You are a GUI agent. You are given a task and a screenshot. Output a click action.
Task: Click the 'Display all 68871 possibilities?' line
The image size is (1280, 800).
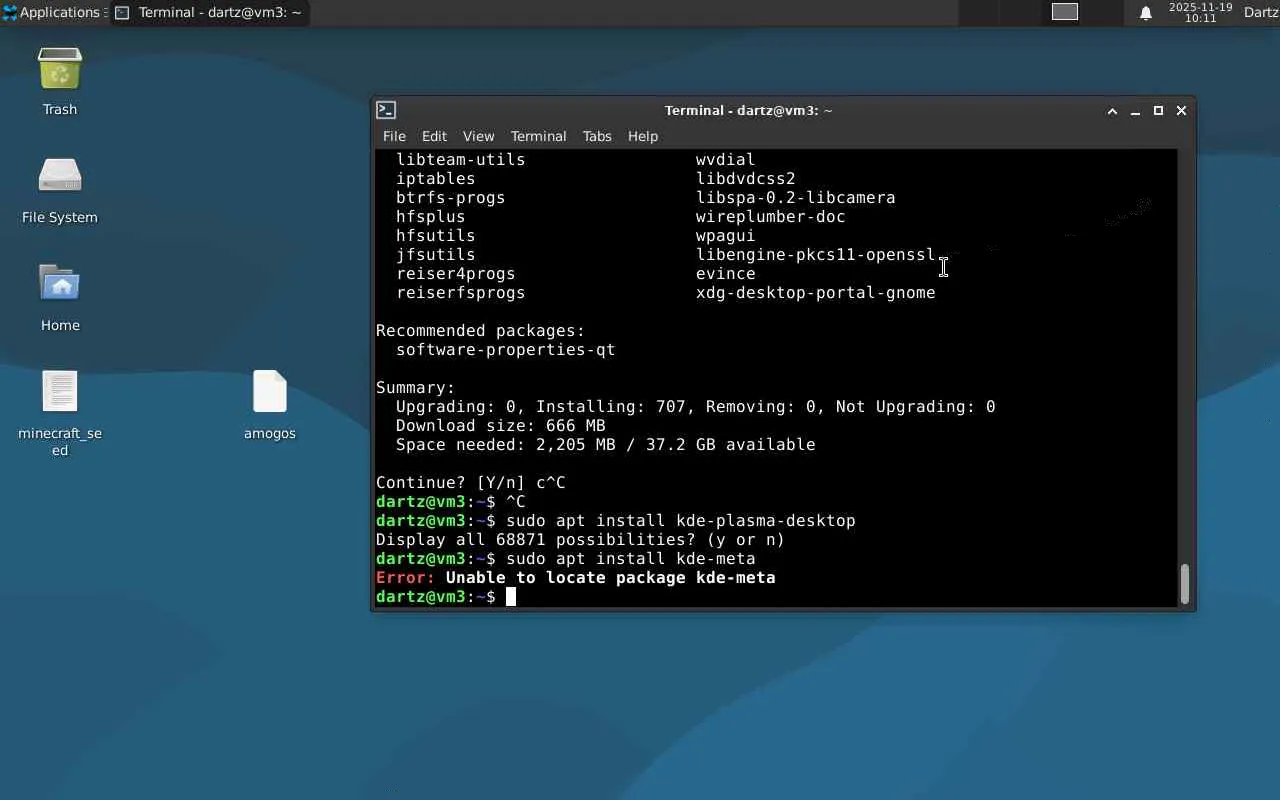[x=581, y=540]
